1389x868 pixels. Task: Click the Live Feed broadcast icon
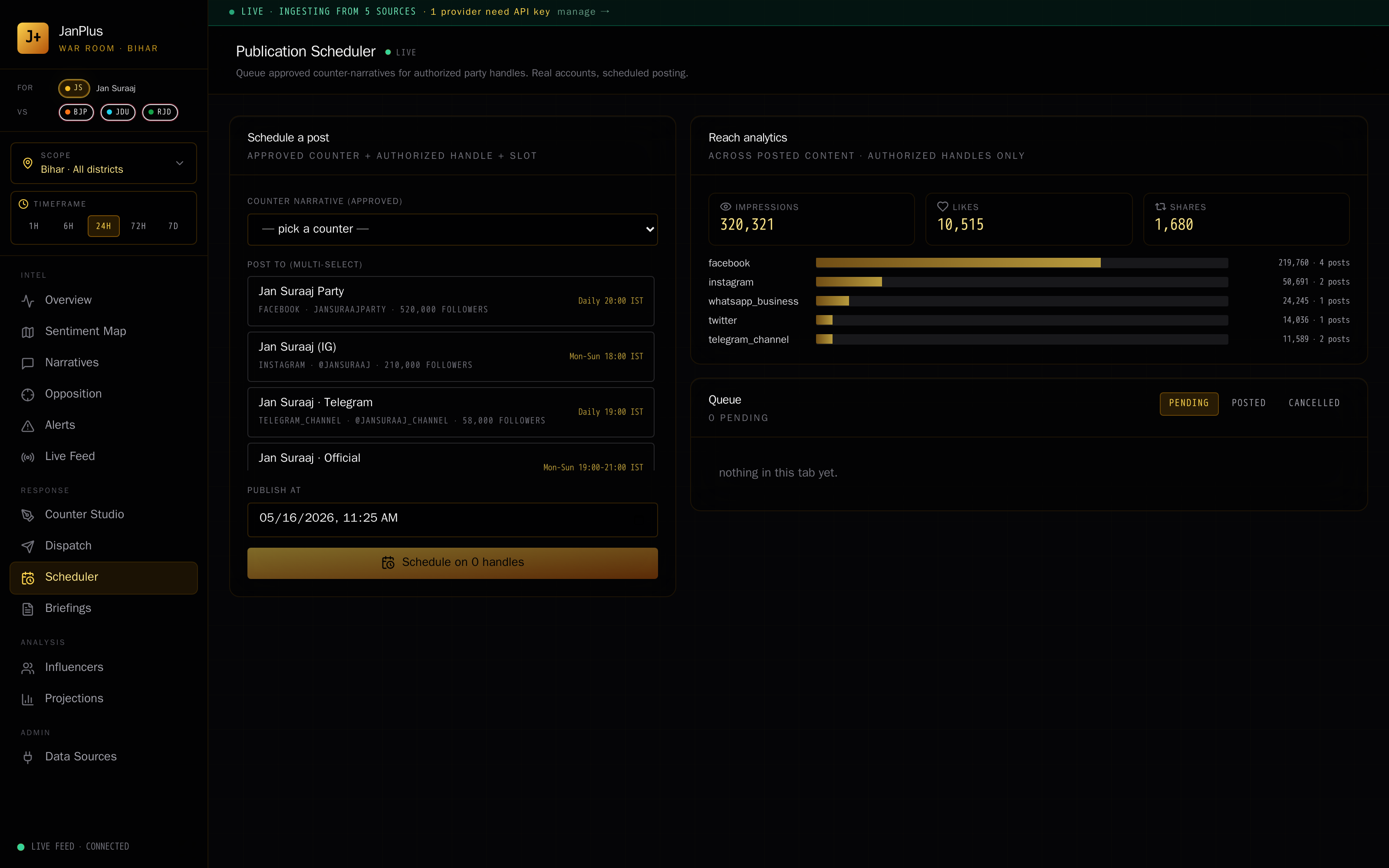27,457
